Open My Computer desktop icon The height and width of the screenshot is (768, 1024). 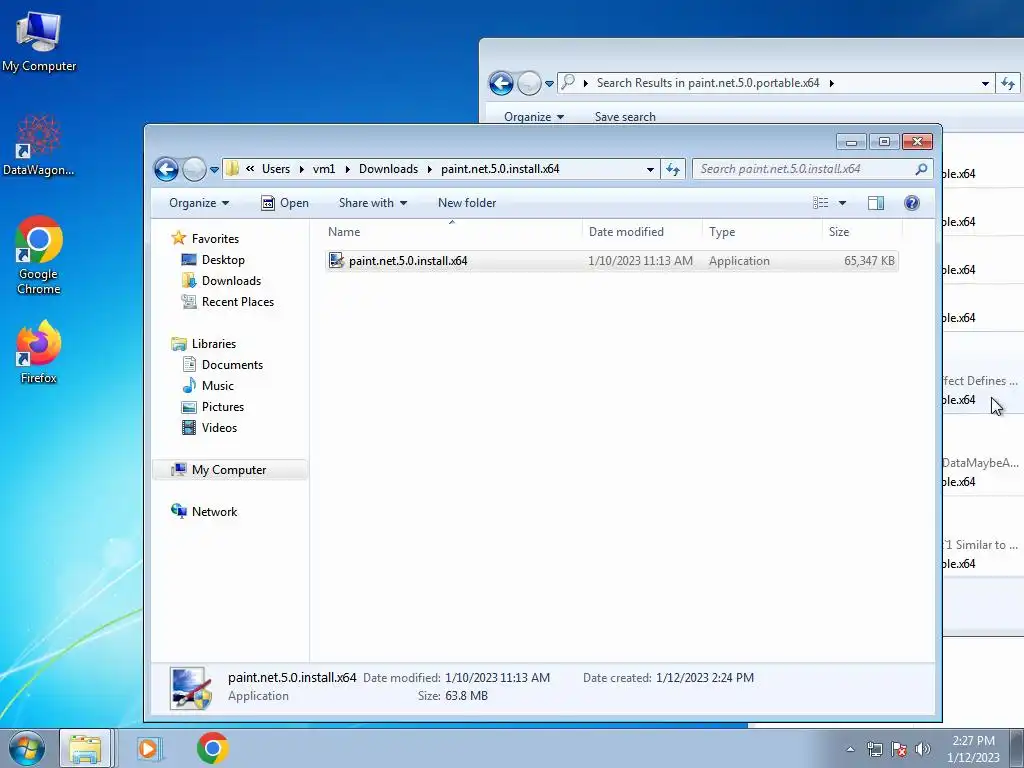point(39,42)
